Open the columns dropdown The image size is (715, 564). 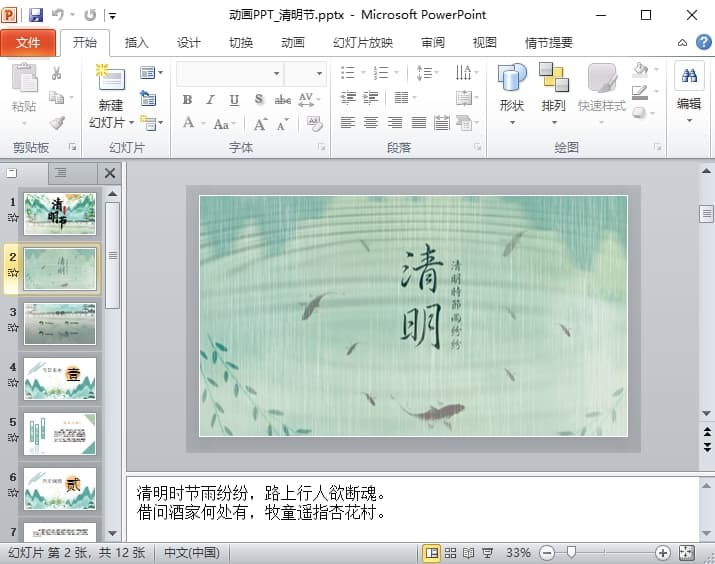pos(405,98)
